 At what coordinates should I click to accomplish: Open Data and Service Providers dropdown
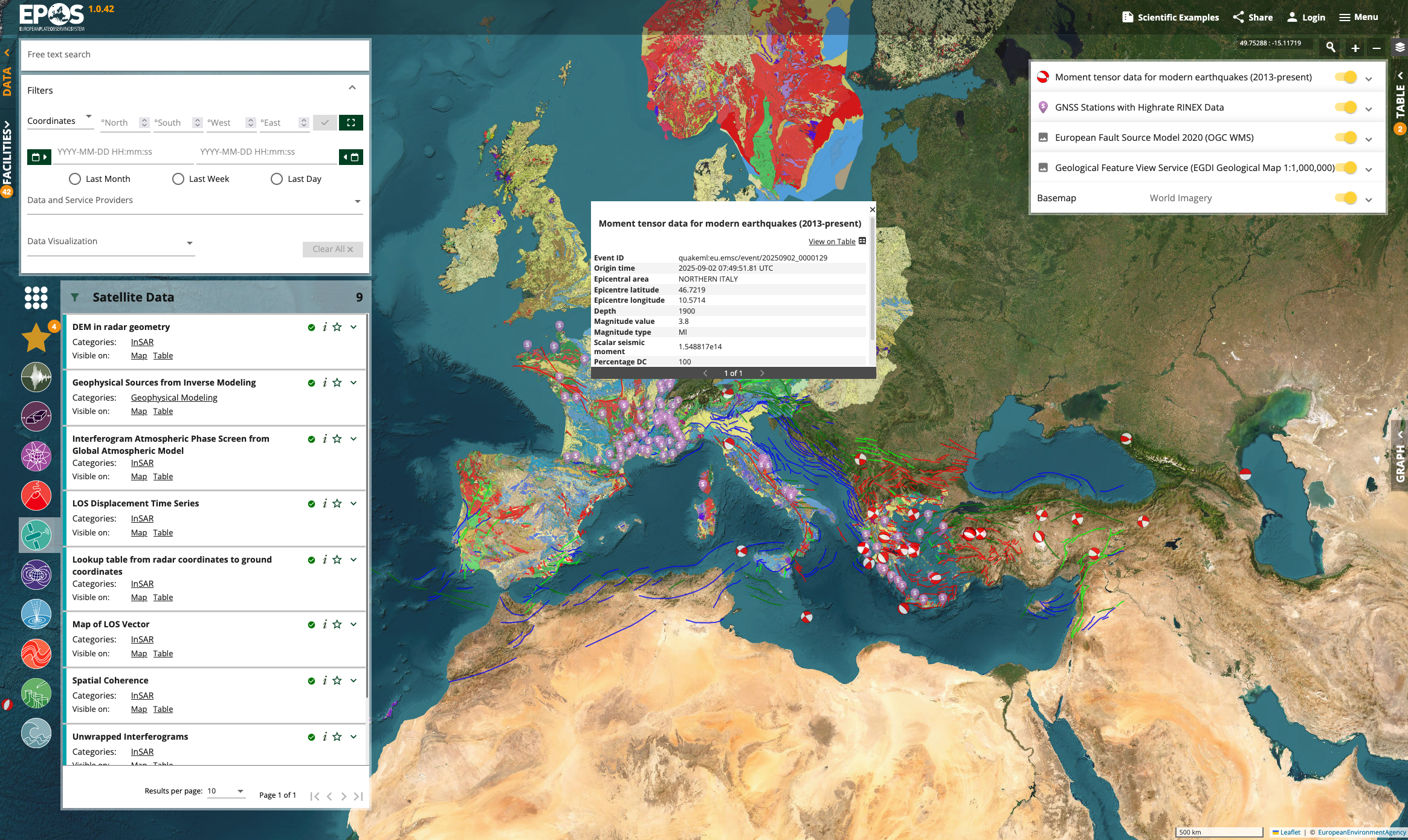tap(195, 201)
